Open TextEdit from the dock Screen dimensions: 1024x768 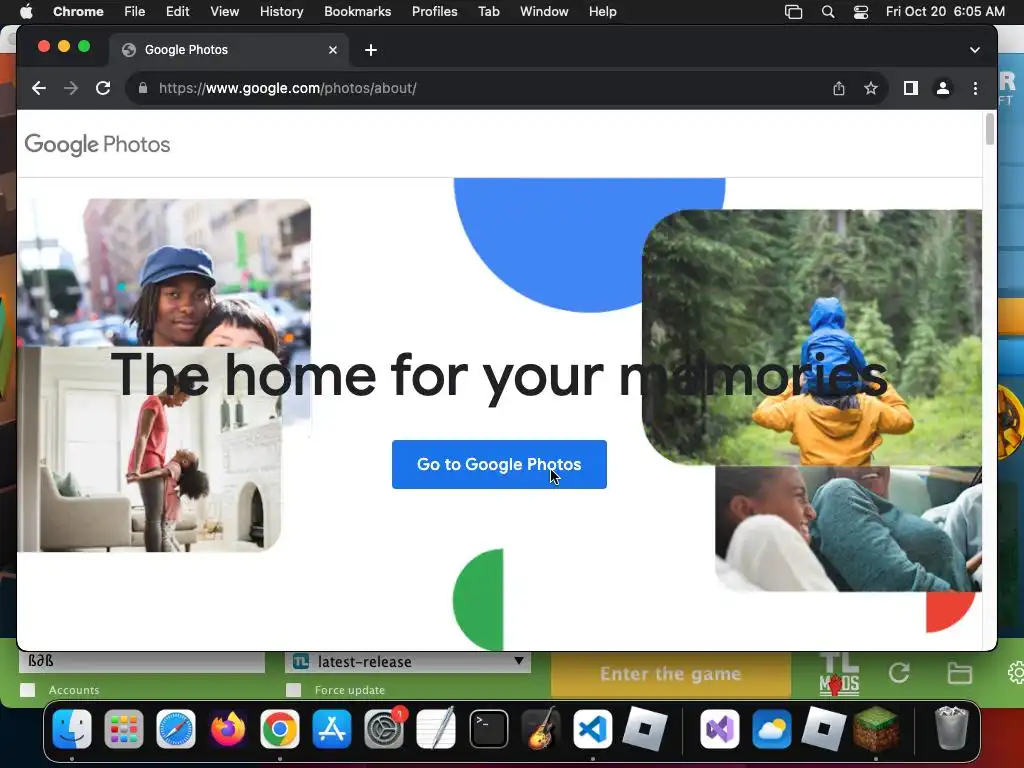pos(436,729)
